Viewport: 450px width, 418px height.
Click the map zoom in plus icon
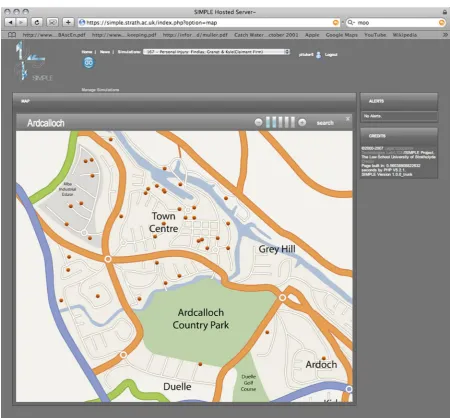(302, 122)
